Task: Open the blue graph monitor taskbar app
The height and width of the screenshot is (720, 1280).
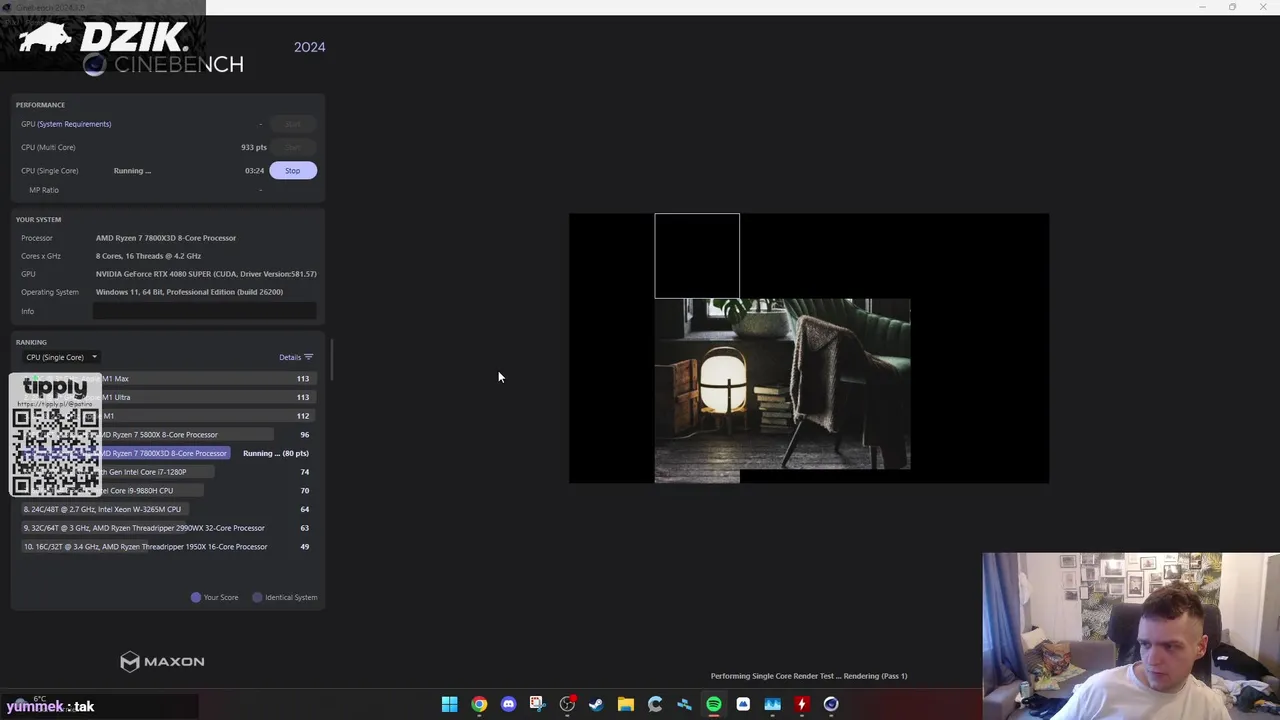Action: (x=772, y=704)
